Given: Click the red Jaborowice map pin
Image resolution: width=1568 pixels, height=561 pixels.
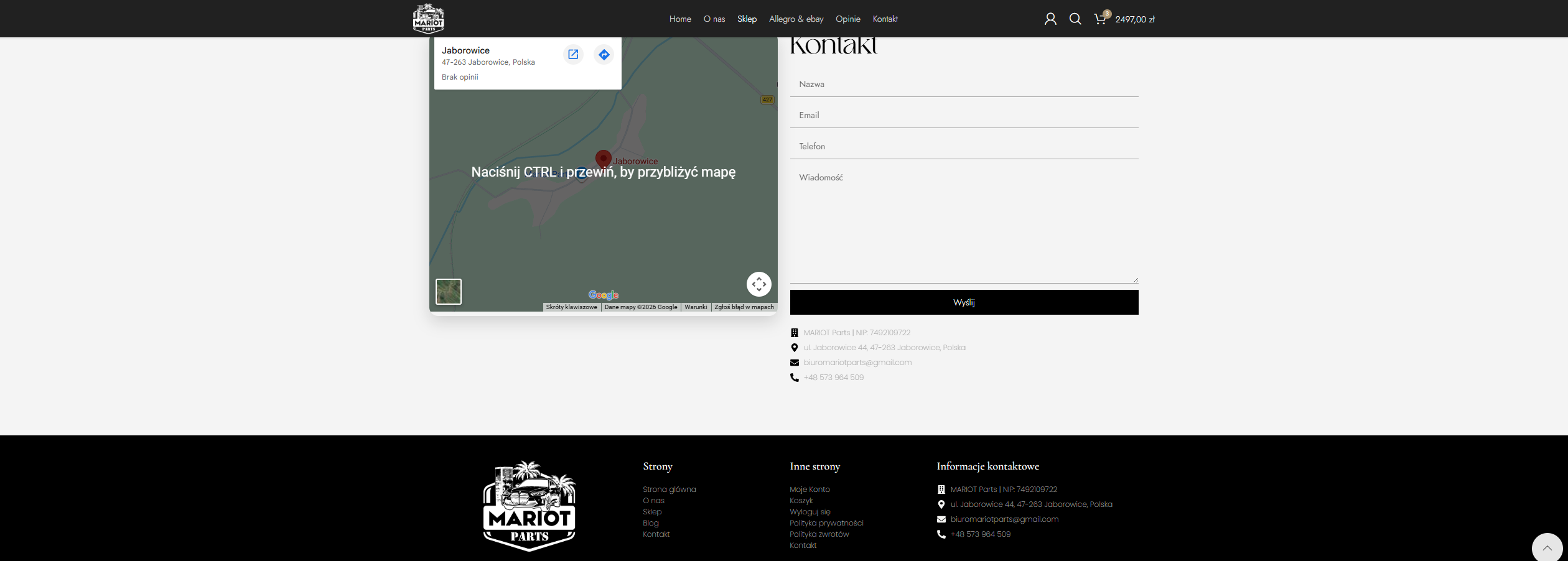Looking at the screenshot, I should [x=603, y=159].
